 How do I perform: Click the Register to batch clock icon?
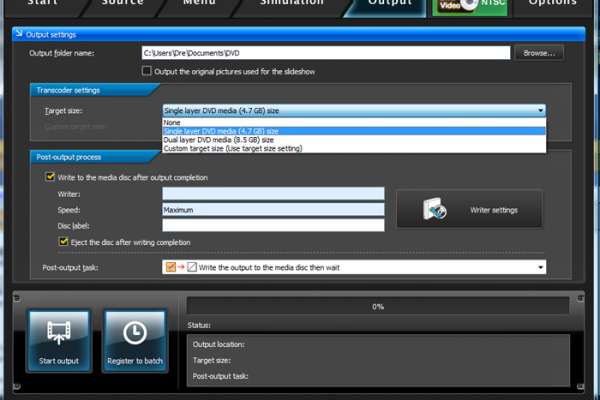pyautogui.click(x=135, y=332)
